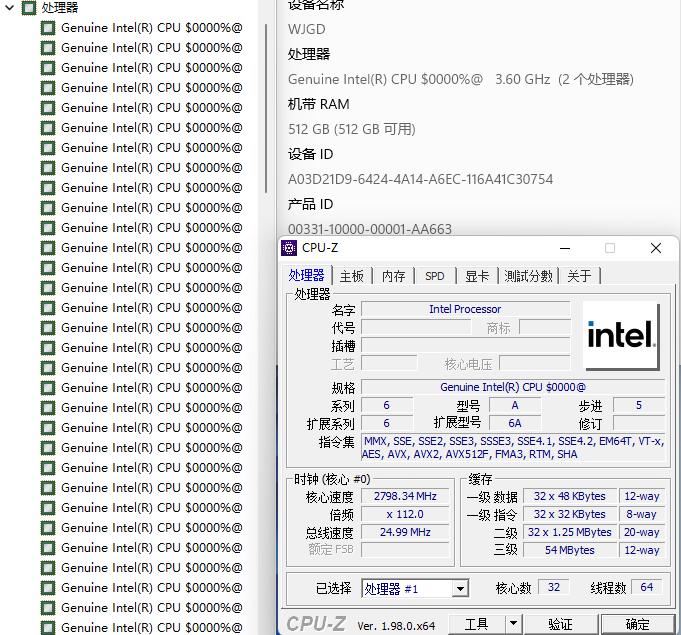Switch to the 主板 tab in CPU-Z
The image size is (681, 635).
click(x=351, y=276)
